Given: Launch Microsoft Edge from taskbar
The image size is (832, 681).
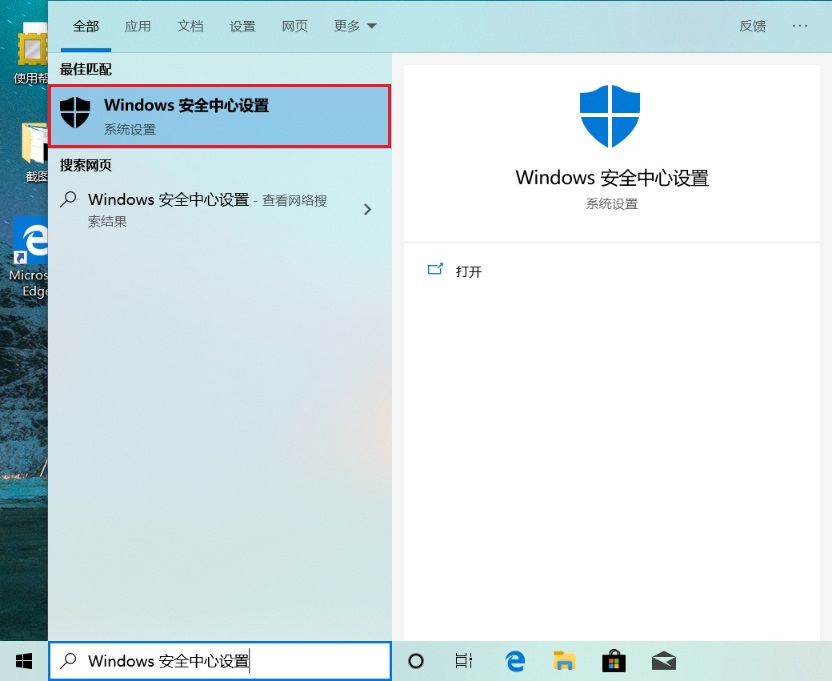Looking at the screenshot, I should click(515, 661).
